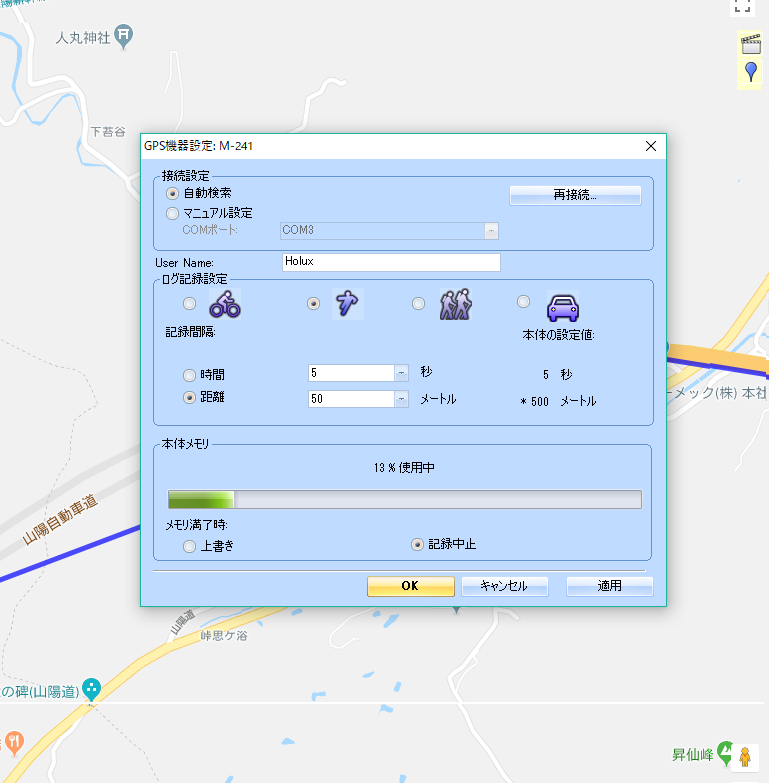Enable 自動検索 auto search radio
This screenshot has width=769, height=783.
pos(172,193)
